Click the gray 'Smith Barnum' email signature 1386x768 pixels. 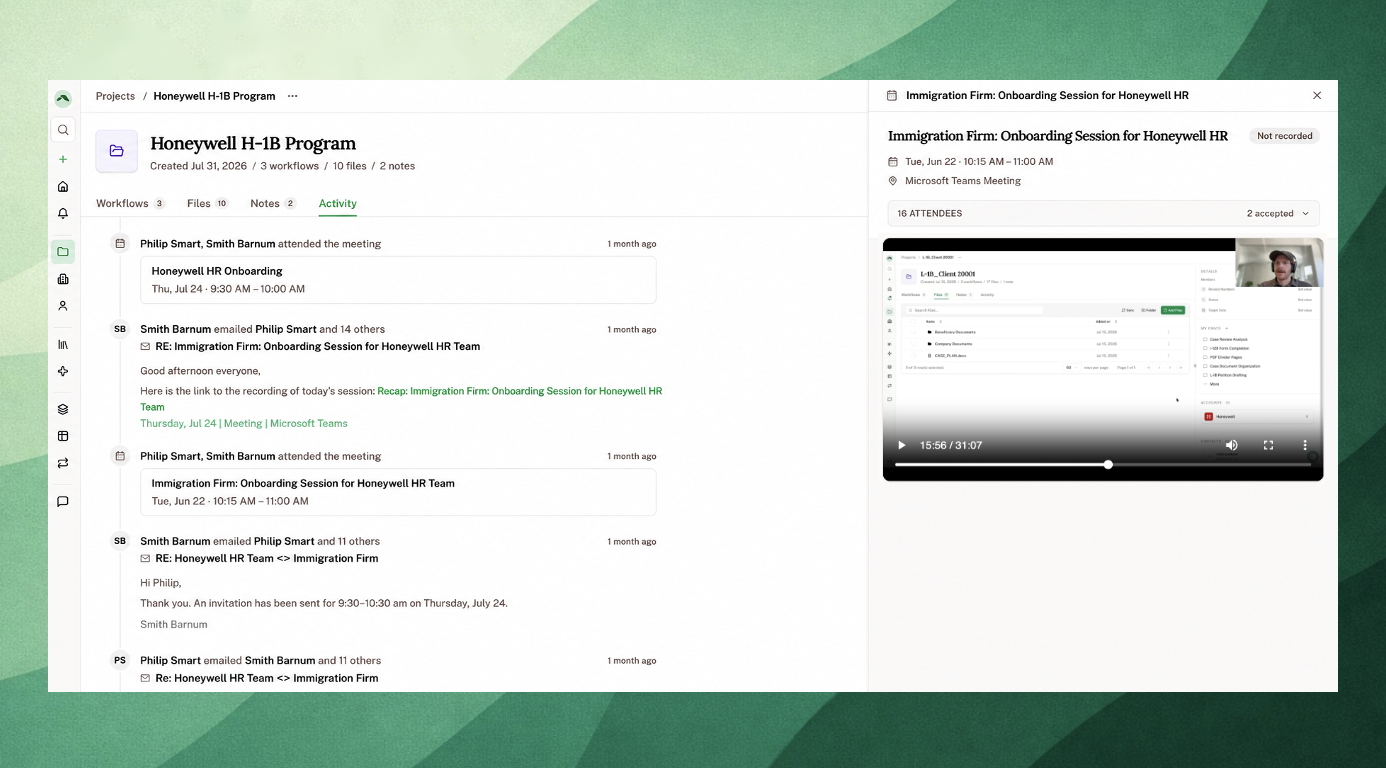pyautogui.click(x=174, y=625)
